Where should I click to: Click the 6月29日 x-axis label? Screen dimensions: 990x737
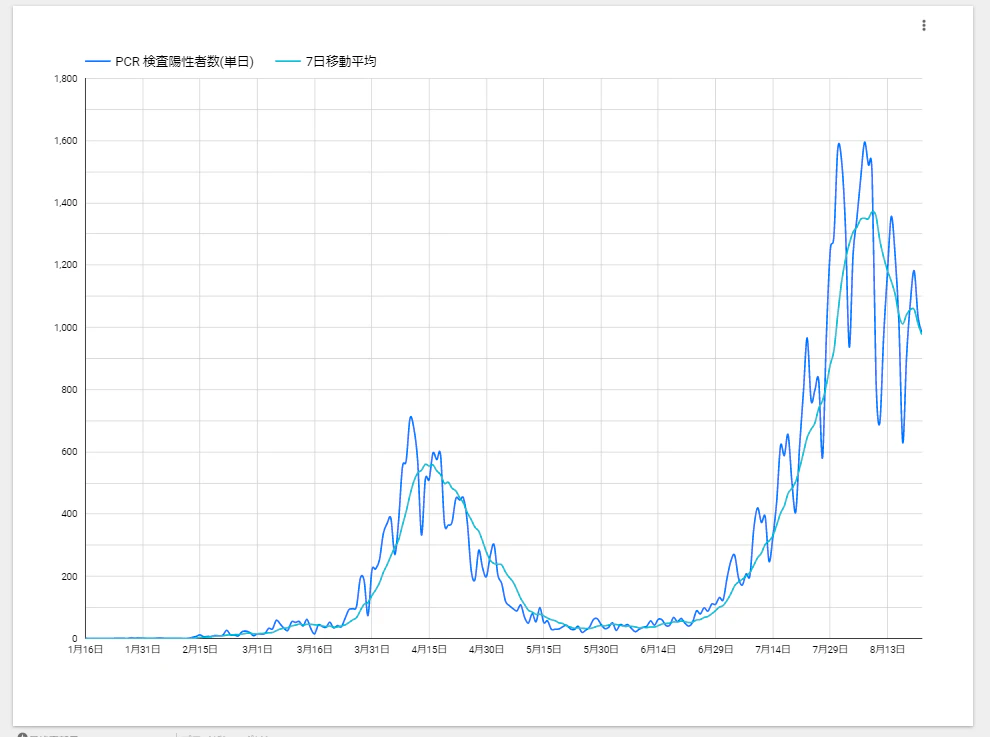[715, 649]
